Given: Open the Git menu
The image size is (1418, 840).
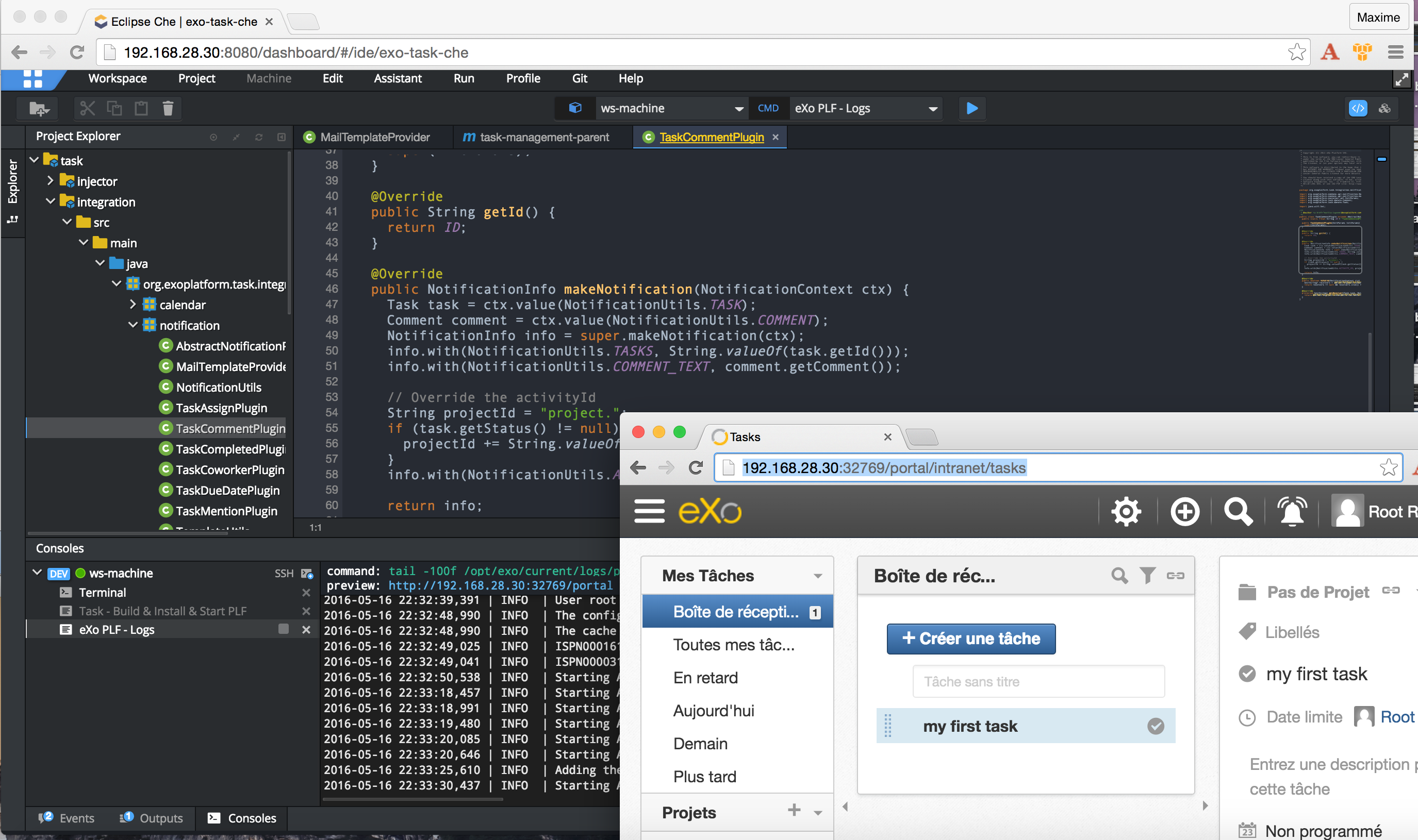Looking at the screenshot, I should pyautogui.click(x=580, y=78).
